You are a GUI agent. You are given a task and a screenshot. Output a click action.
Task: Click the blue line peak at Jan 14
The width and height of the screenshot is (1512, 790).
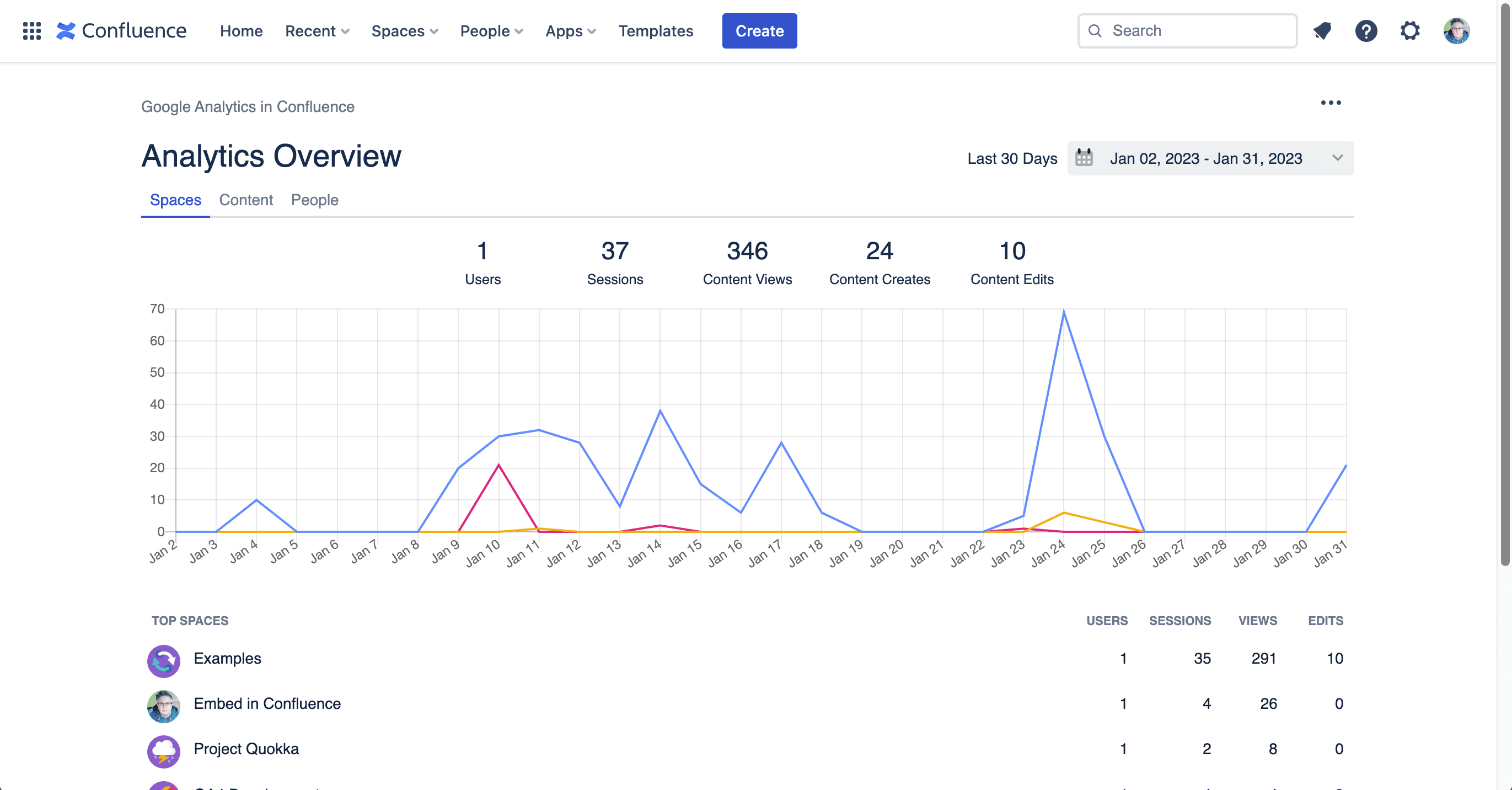[x=660, y=410]
